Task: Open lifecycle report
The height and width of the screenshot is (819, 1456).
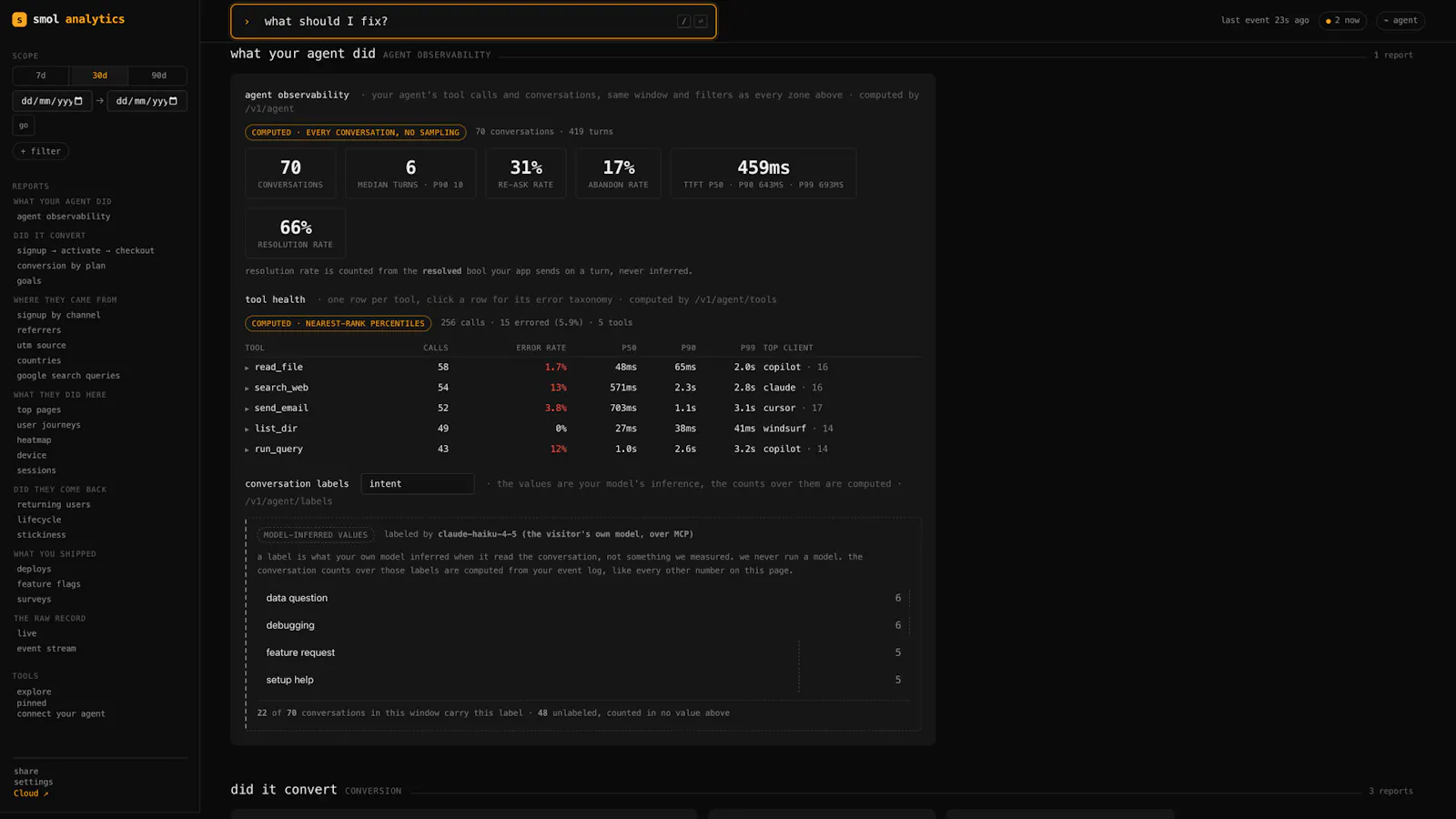Action: point(39,520)
